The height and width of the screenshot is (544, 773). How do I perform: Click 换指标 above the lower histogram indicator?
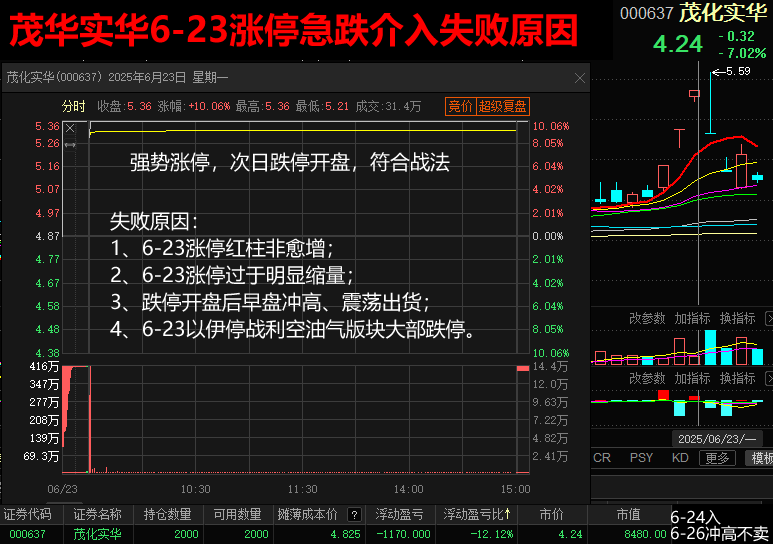tap(738, 378)
